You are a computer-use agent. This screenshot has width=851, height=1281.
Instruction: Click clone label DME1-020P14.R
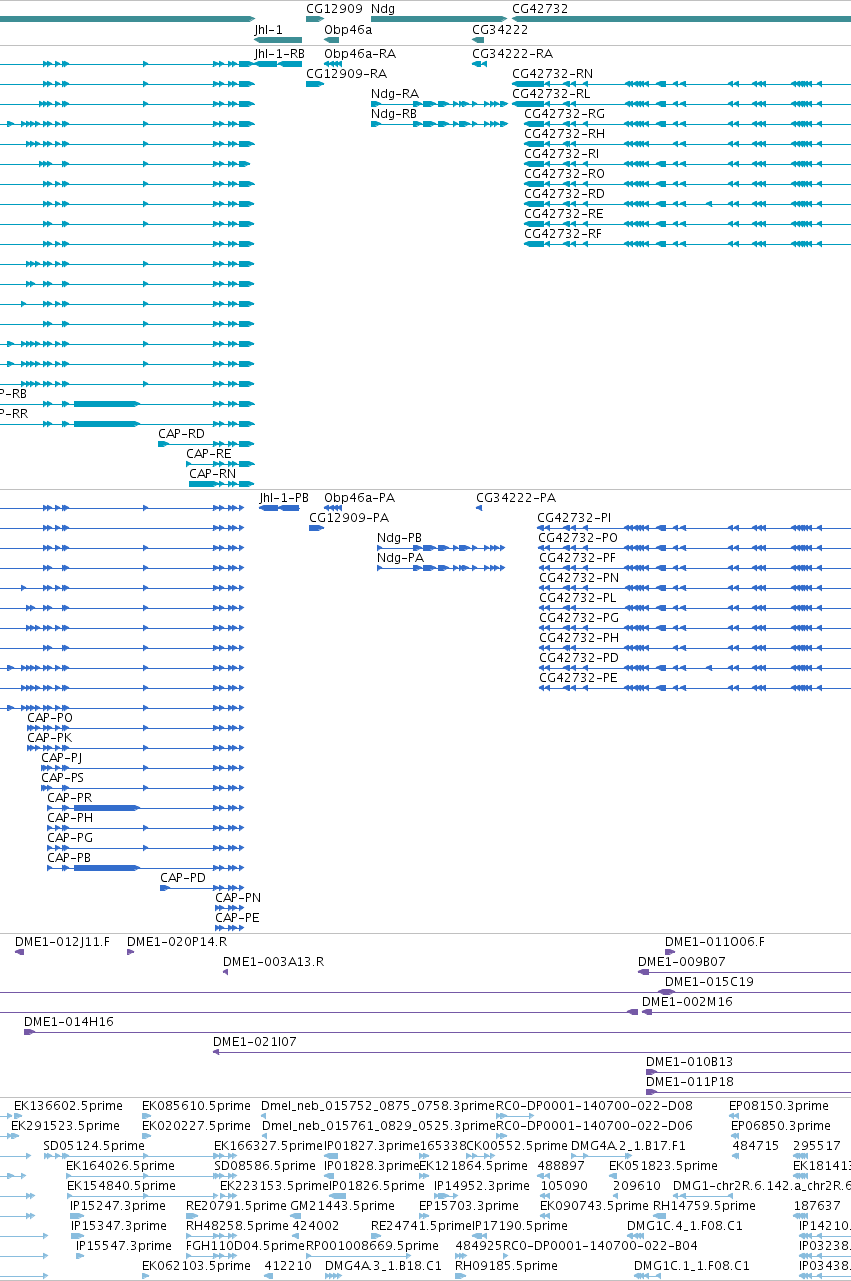click(x=177, y=941)
